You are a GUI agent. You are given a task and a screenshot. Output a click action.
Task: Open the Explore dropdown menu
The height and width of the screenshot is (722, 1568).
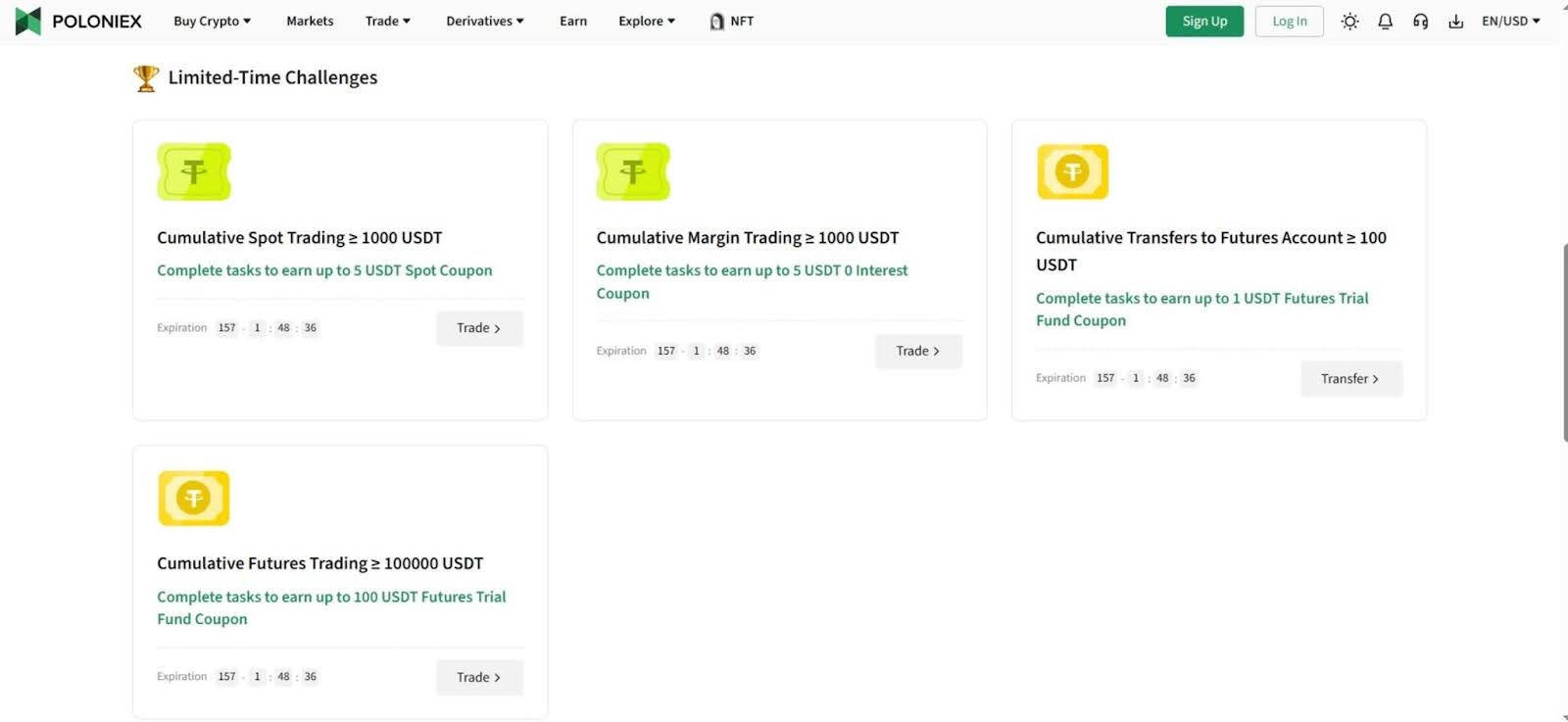(x=646, y=21)
